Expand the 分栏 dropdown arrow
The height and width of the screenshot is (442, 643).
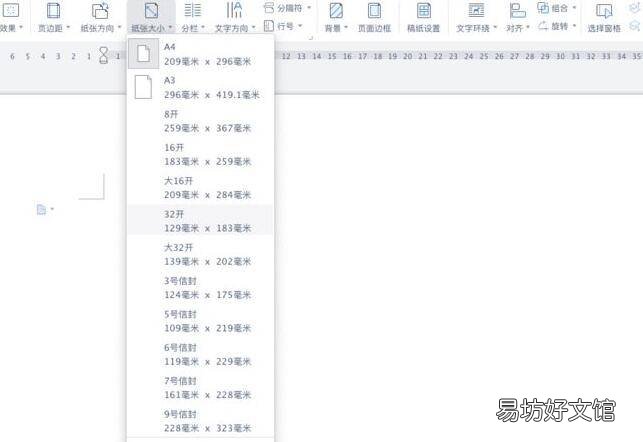(x=203, y=27)
